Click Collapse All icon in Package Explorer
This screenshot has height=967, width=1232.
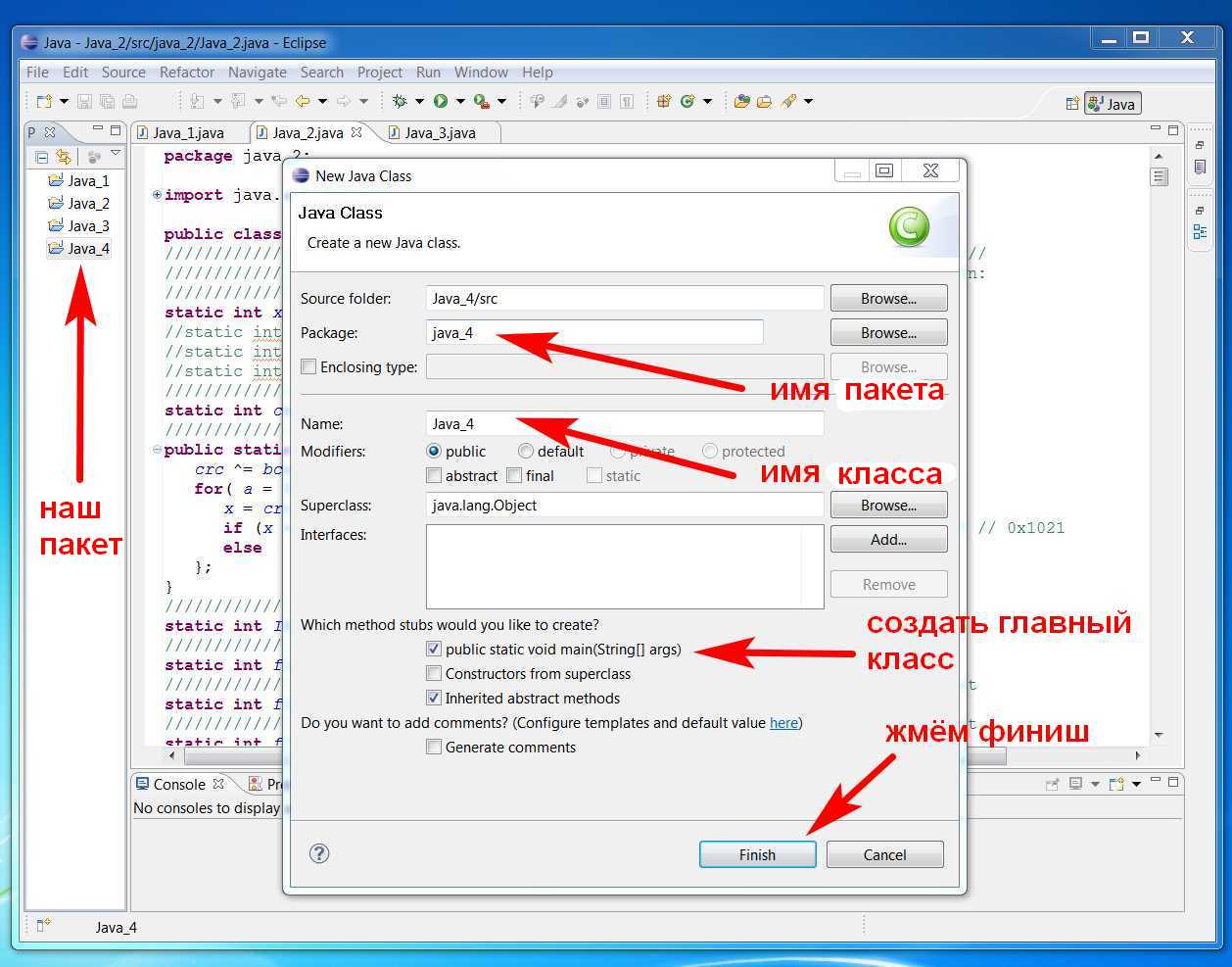[42, 157]
